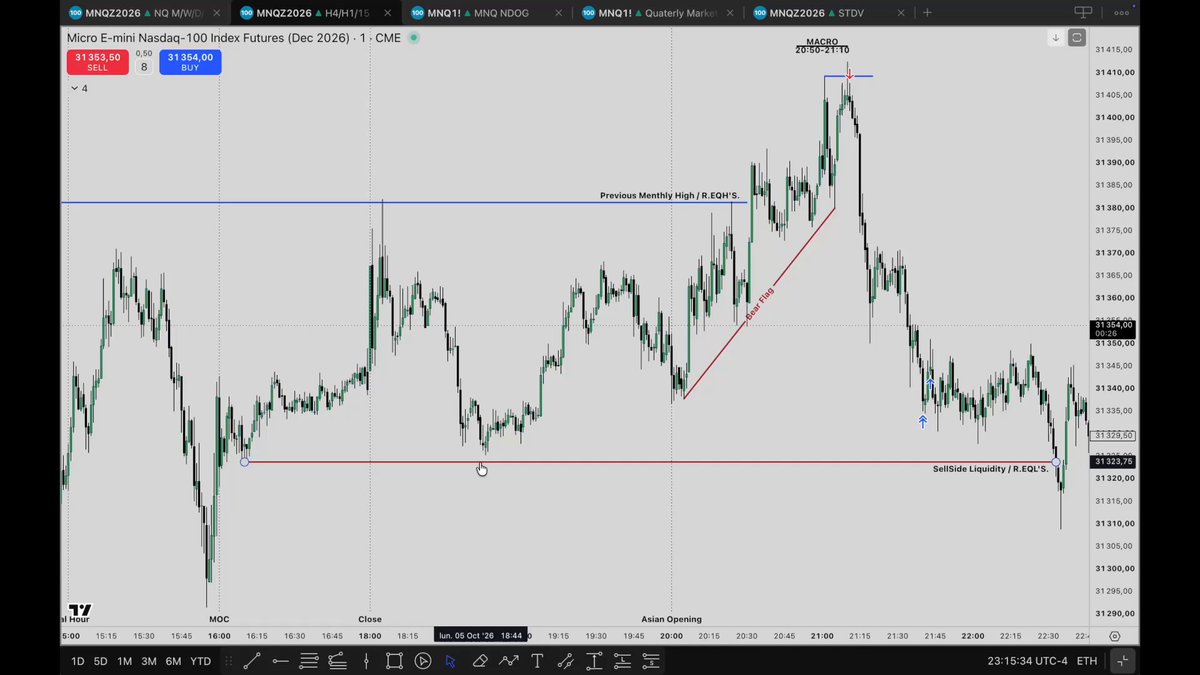The width and height of the screenshot is (1200, 675).
Task: Set chart range to 3M
Action: 149,661
